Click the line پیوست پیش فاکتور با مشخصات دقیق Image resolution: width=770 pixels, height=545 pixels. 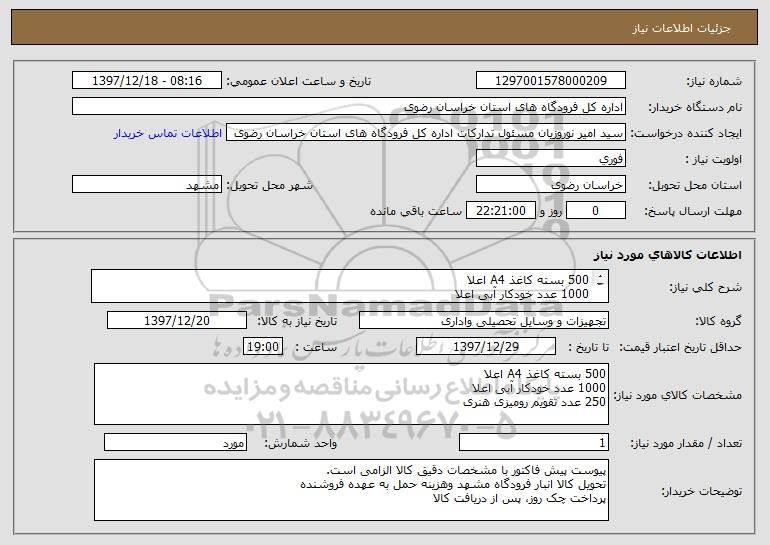coord(466,470)
